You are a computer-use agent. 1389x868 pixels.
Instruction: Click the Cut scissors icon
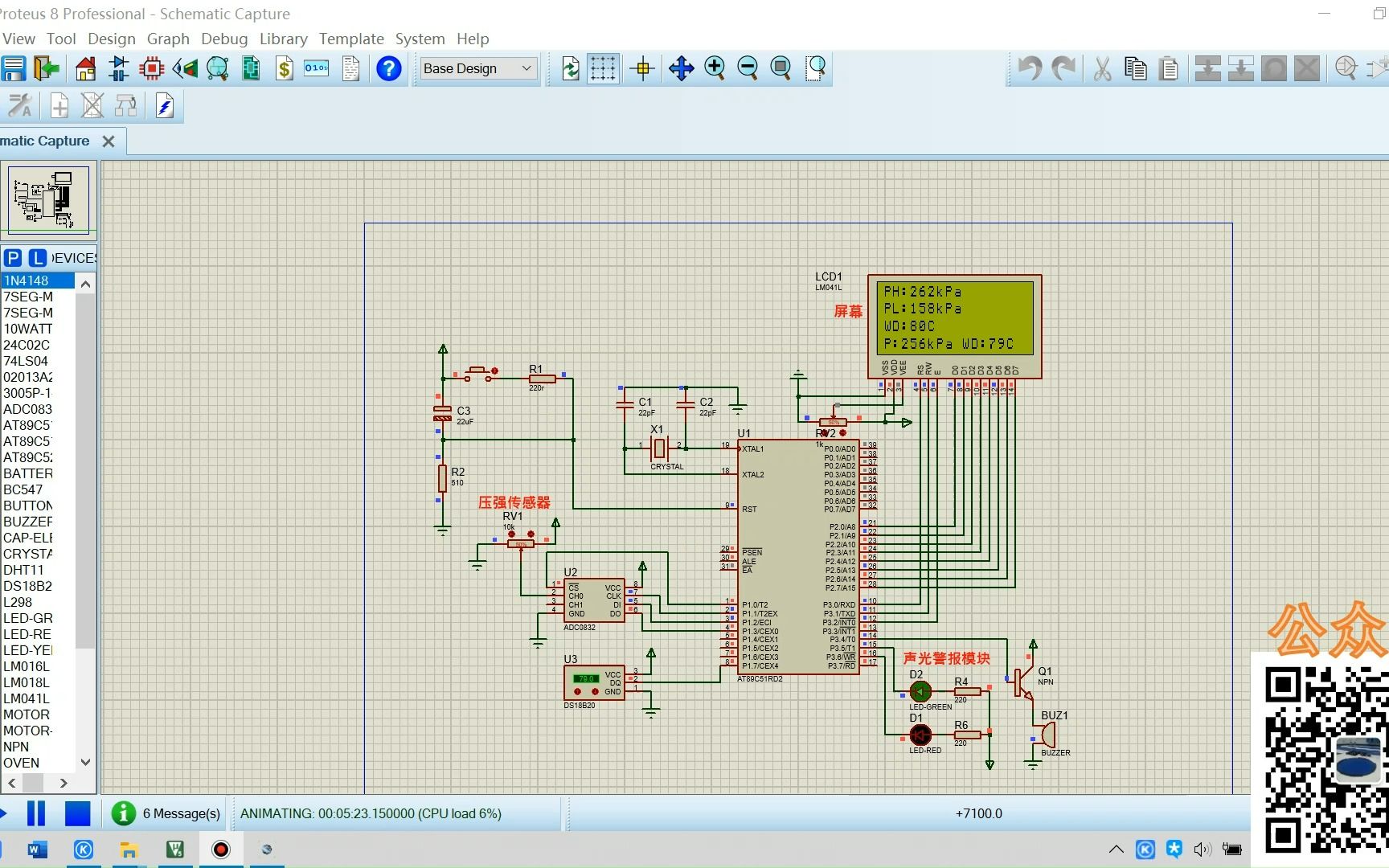point(1103,68)
